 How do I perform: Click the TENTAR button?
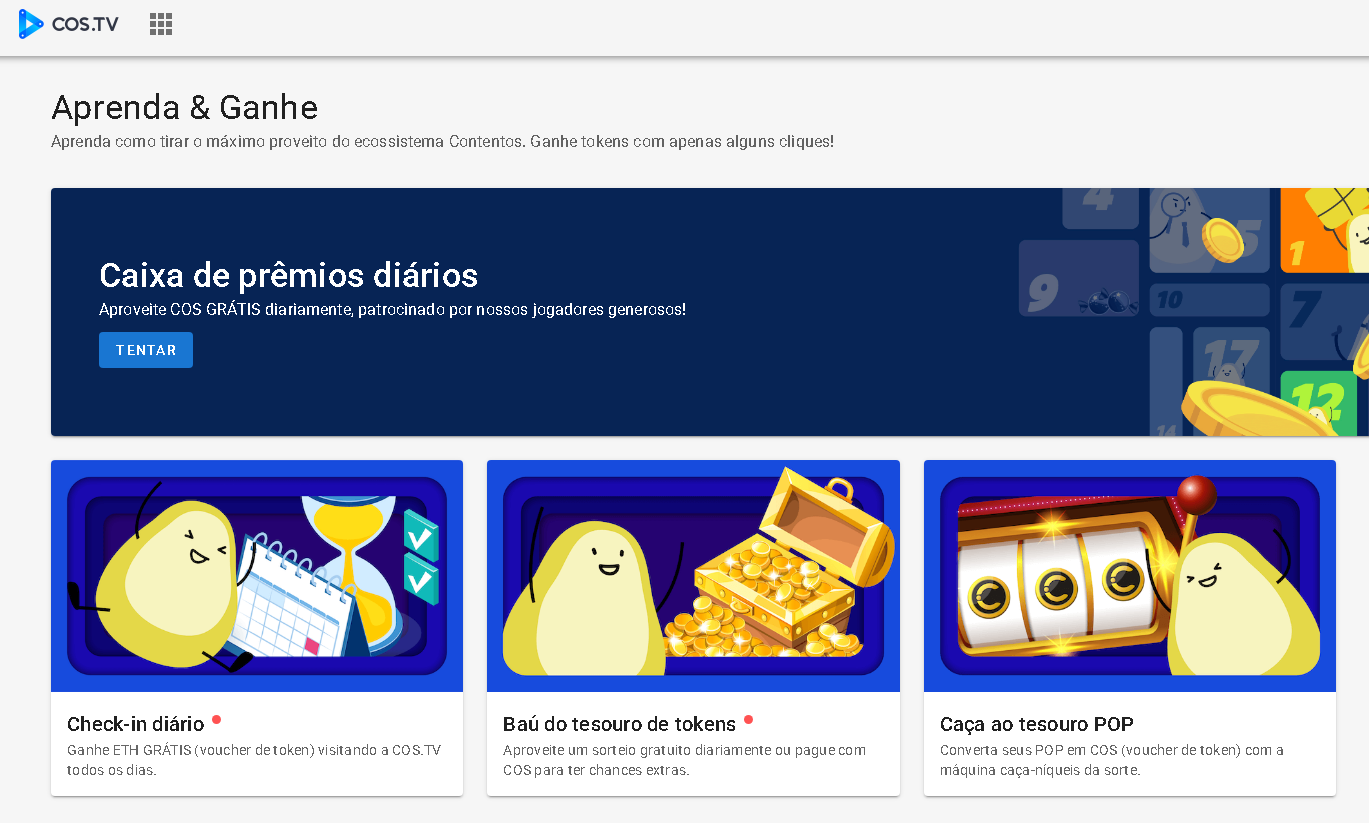[x=146, y=350]
